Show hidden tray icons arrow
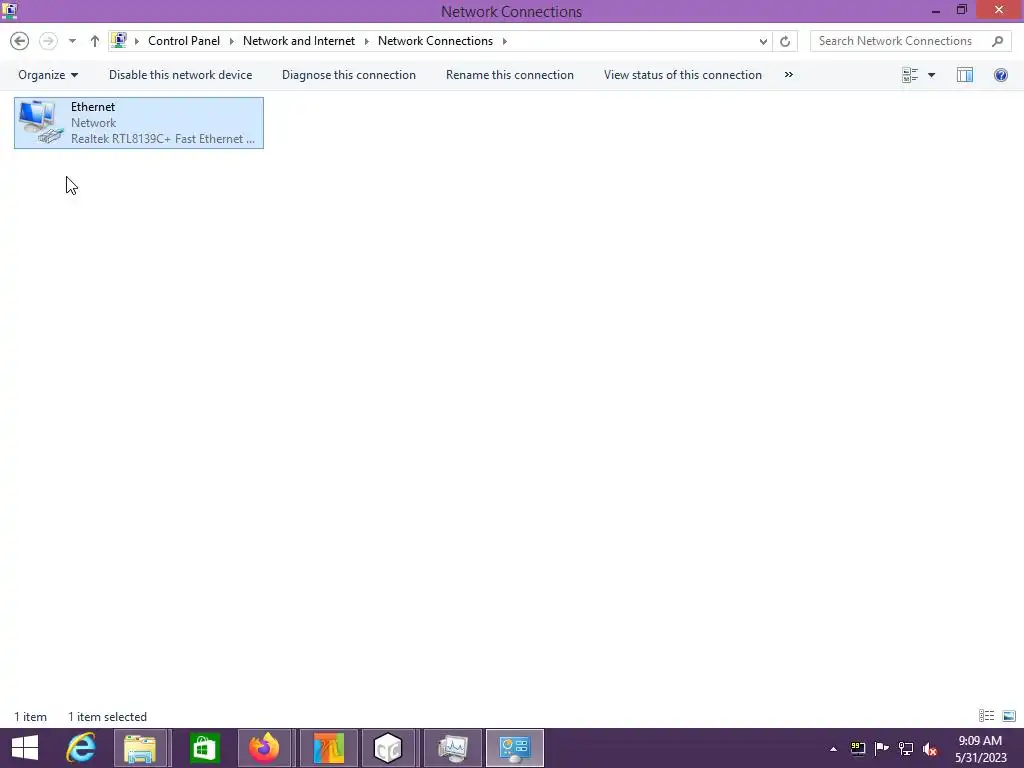1024x768 pixels. coord(833,749)
